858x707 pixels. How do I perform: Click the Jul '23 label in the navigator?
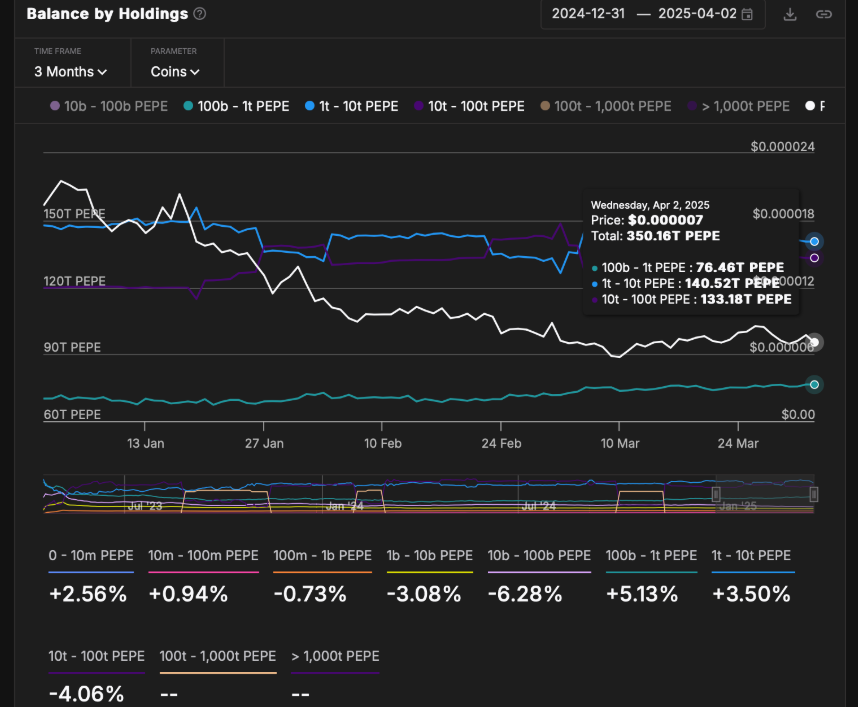(x=145, y=506)
